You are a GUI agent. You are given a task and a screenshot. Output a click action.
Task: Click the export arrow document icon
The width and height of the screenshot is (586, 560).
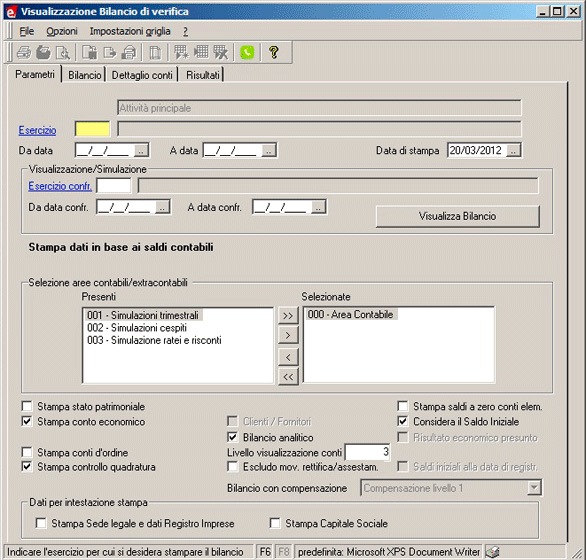tap(110, 52)
